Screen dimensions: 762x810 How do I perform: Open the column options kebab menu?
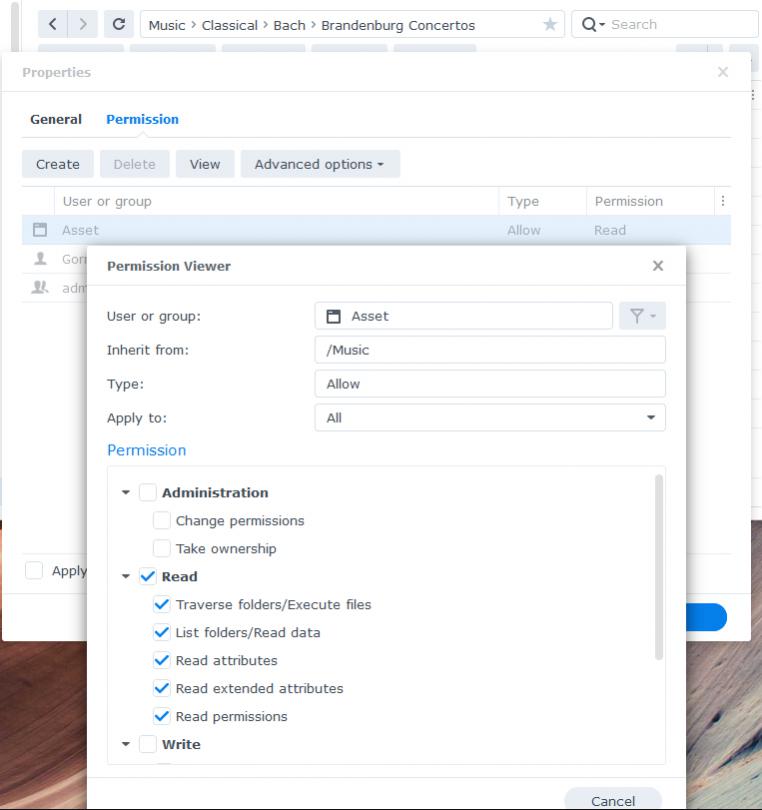(722, 201)
